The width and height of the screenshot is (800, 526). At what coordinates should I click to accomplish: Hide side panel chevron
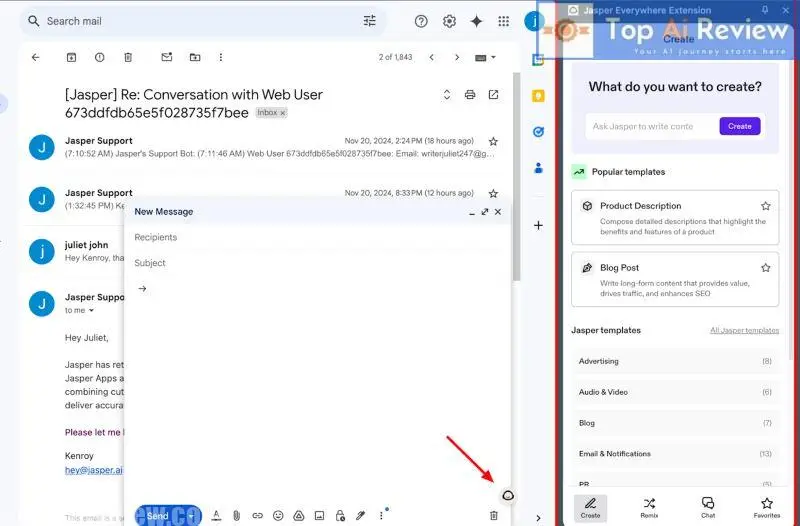(538, 518)
